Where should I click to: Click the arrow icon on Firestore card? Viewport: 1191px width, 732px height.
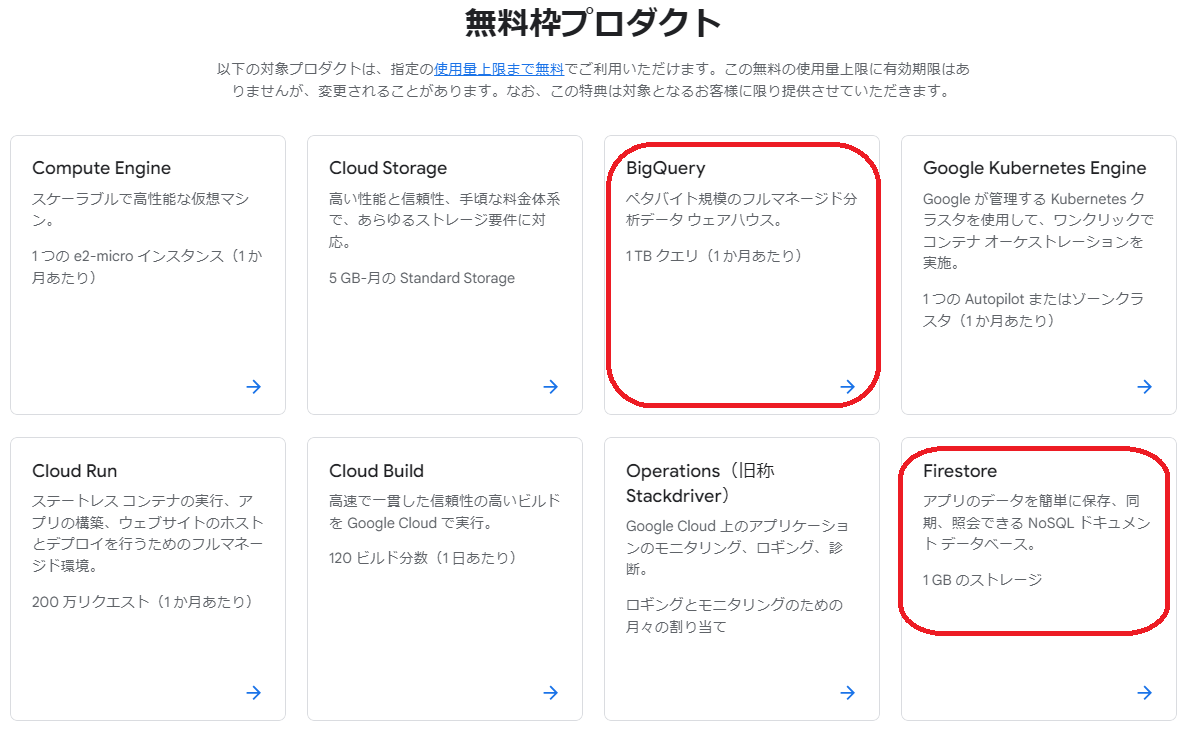[1145, 693]
